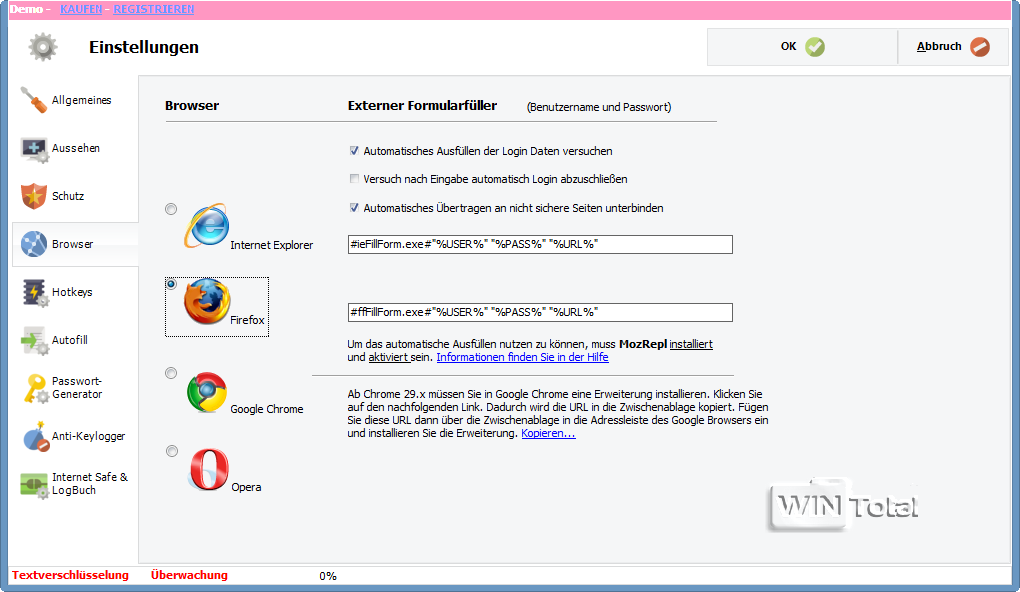Open the Browser settings tab
This screenshot has height=592, width=1020.
(75, 244)
